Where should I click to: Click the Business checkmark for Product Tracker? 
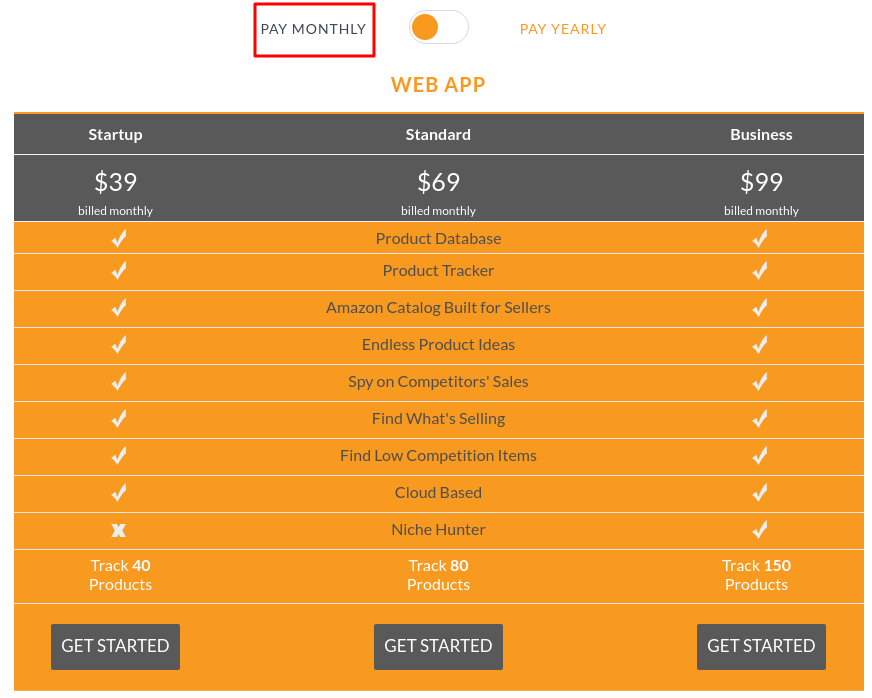click(x=760, y=271)
